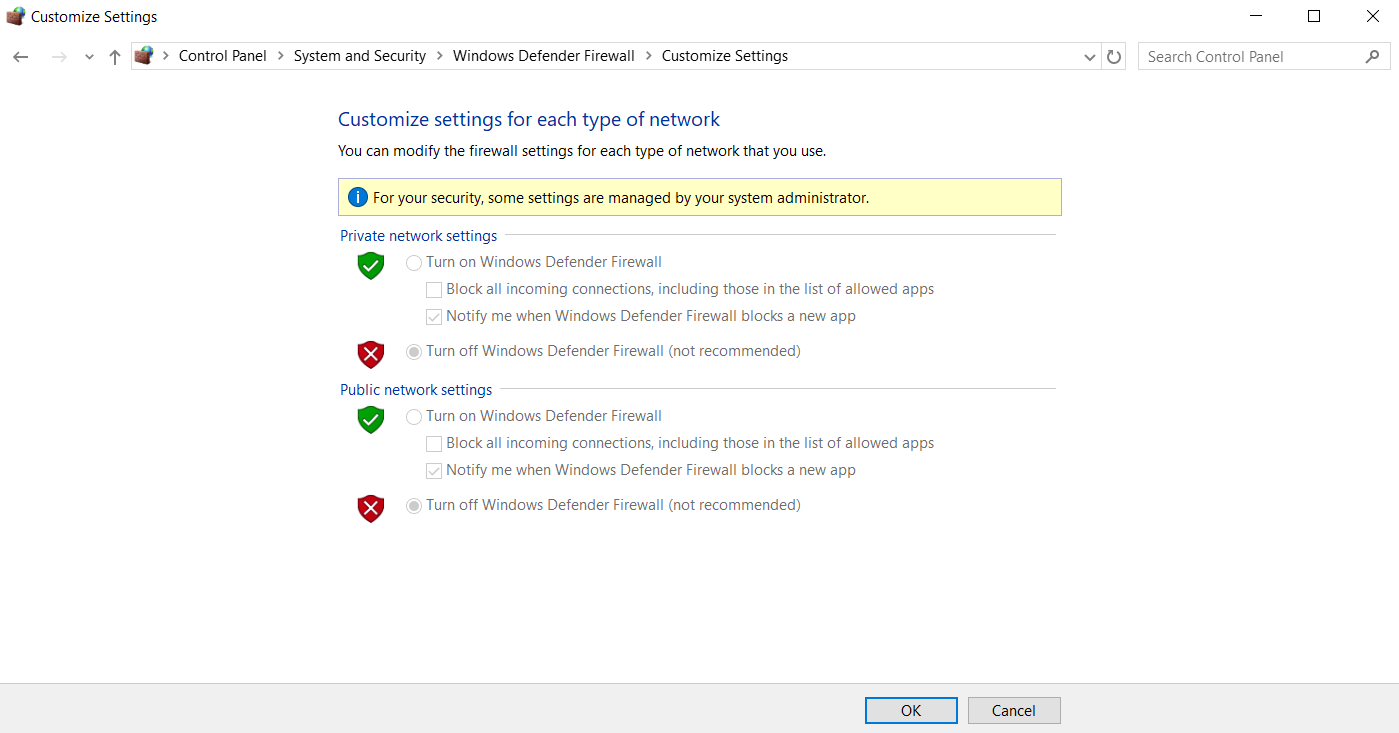Click the refresh button beside address bar
Screen dimensions: 1399x733
click(1114, 57)
